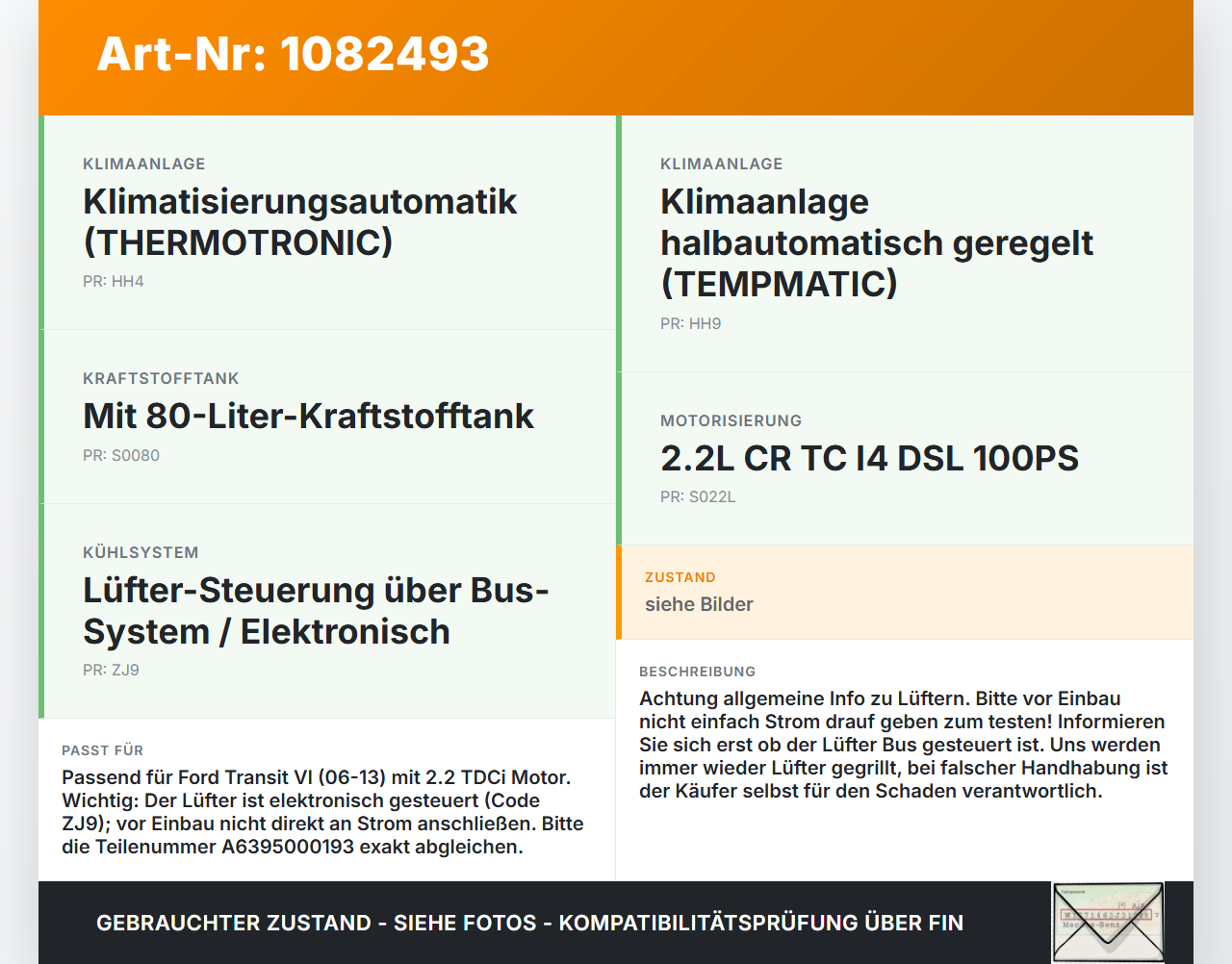Screen dimensions: 1232x964
Task: Select the Lüfter-Steuerung über Bus-System title
Action: pos(316,611)
